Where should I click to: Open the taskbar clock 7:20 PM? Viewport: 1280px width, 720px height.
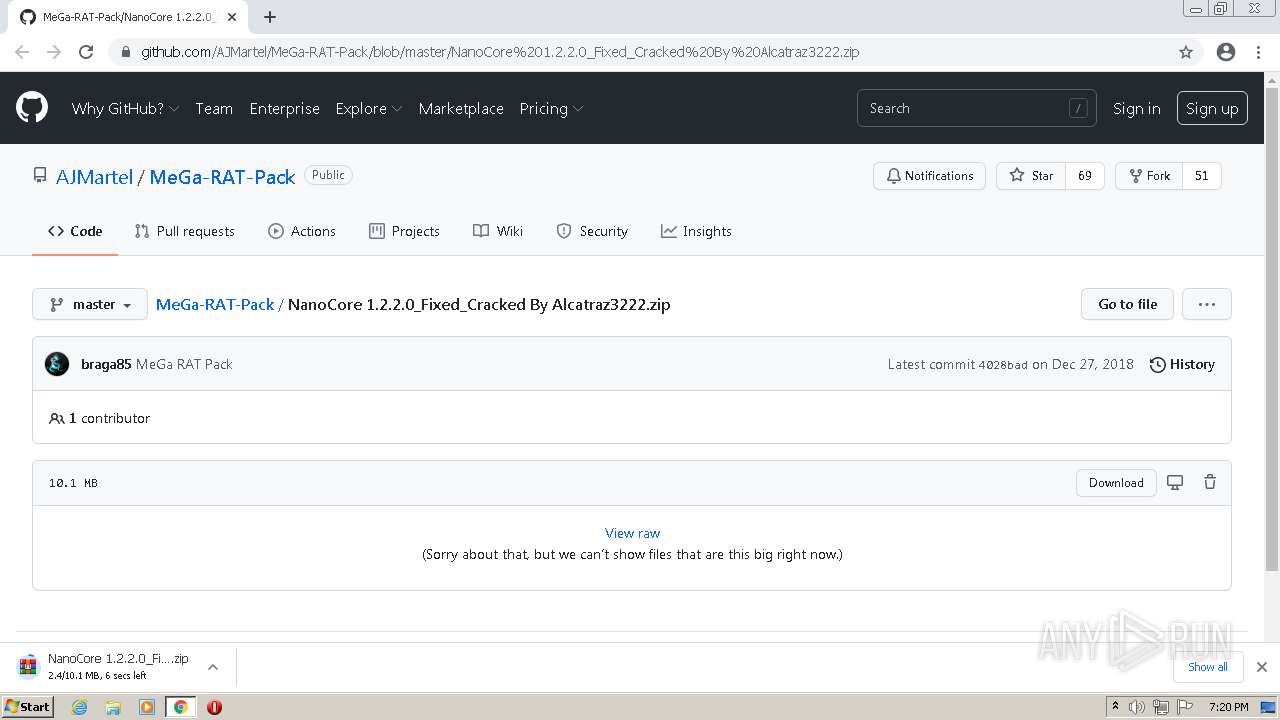(1228, 707)
